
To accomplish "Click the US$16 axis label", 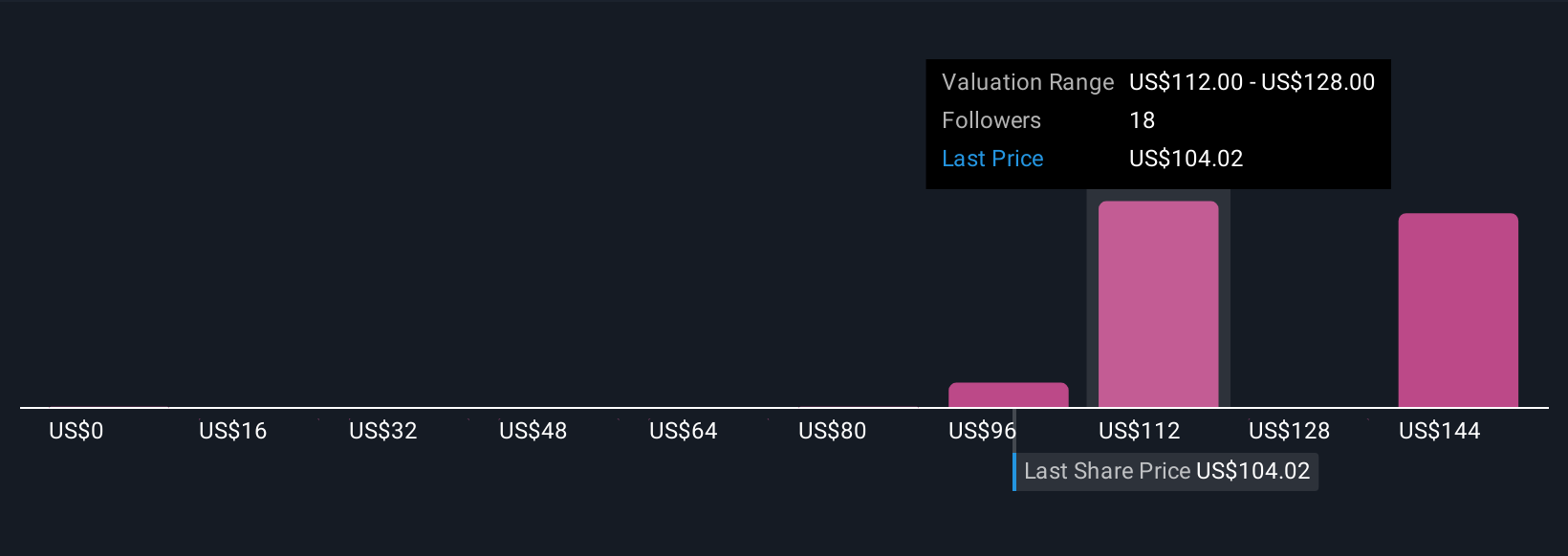I will pyautogui.click(x=232, y=431).
